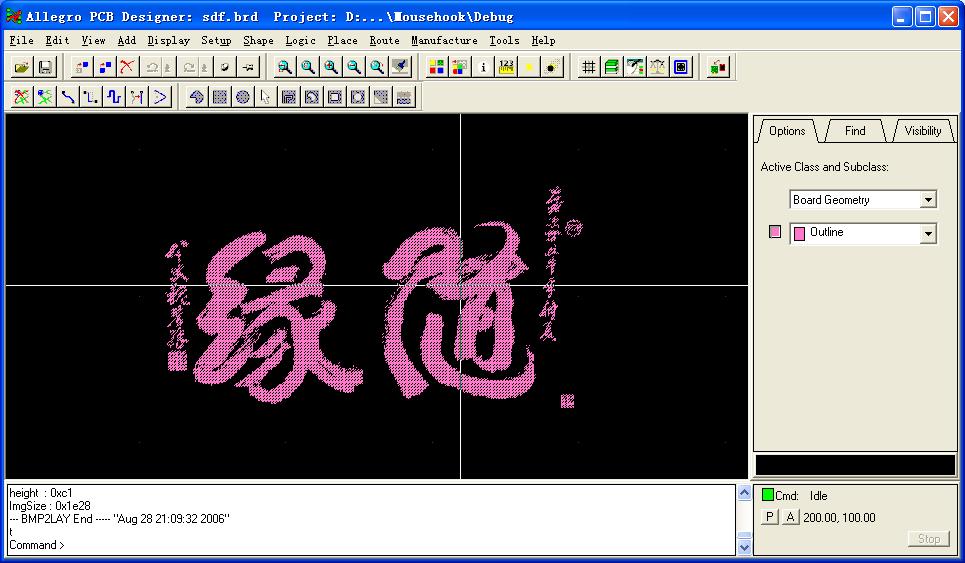This screenshot has width=965, height=563.
Task: Click the Zoom Fit magnifier icon
Action: (308, 66)
